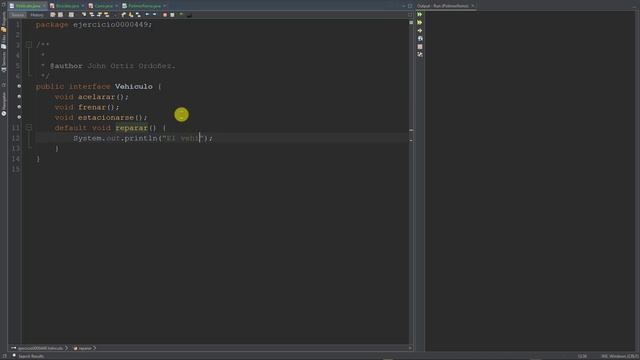Screen dimensions: 640x360
Task: Open Search Results in status bar
Action: pos(28,356)
